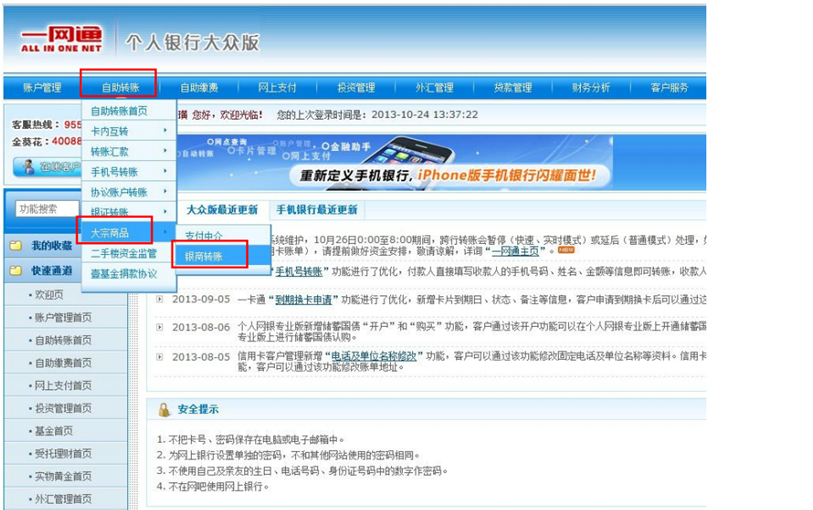
Task: Switch to 手机银行最近更新 tab
Action: pyautogui.click(x=317, y=210)
